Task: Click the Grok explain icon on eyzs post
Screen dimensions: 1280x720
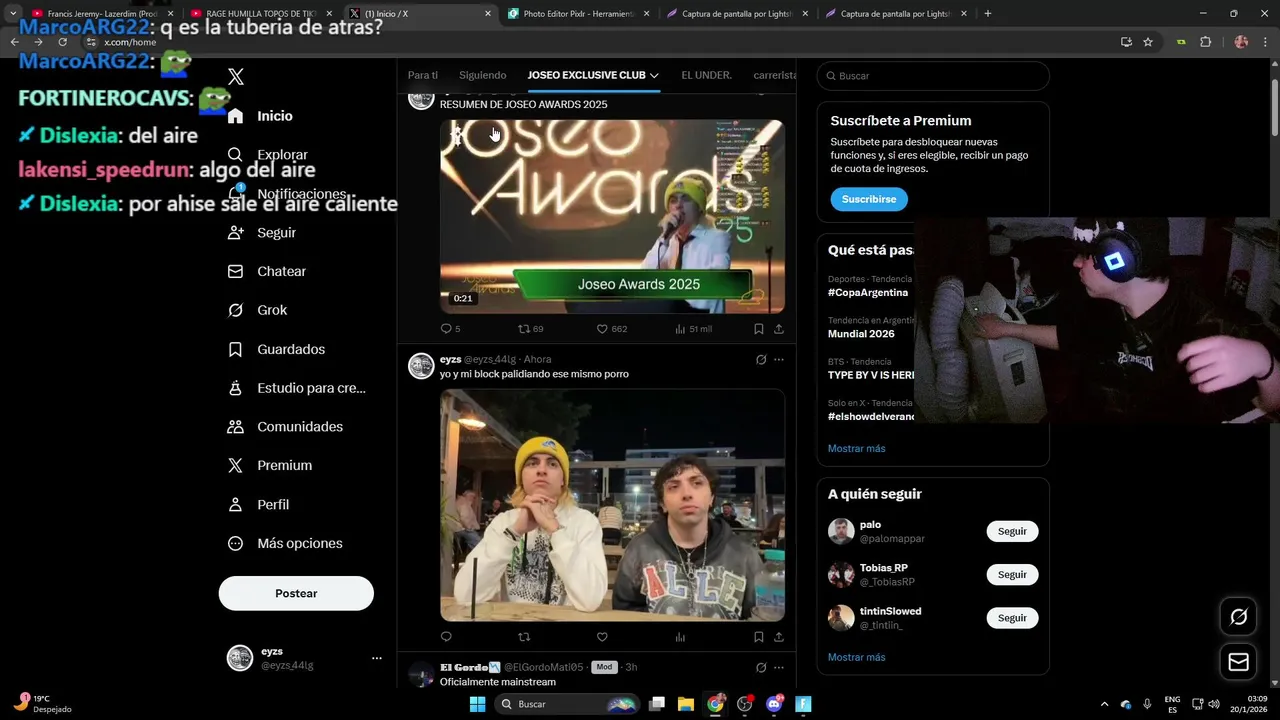Action: pos(761,360)
